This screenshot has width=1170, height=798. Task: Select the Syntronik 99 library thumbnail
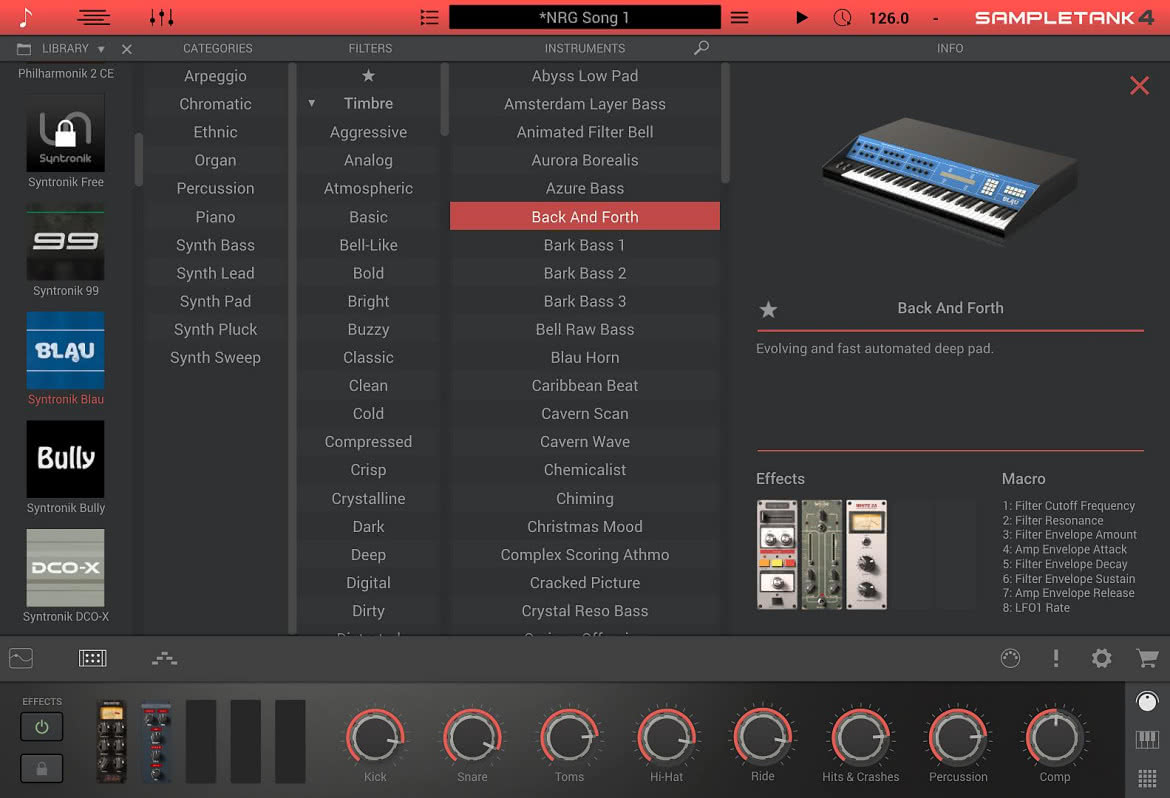(x=66, y=242)
